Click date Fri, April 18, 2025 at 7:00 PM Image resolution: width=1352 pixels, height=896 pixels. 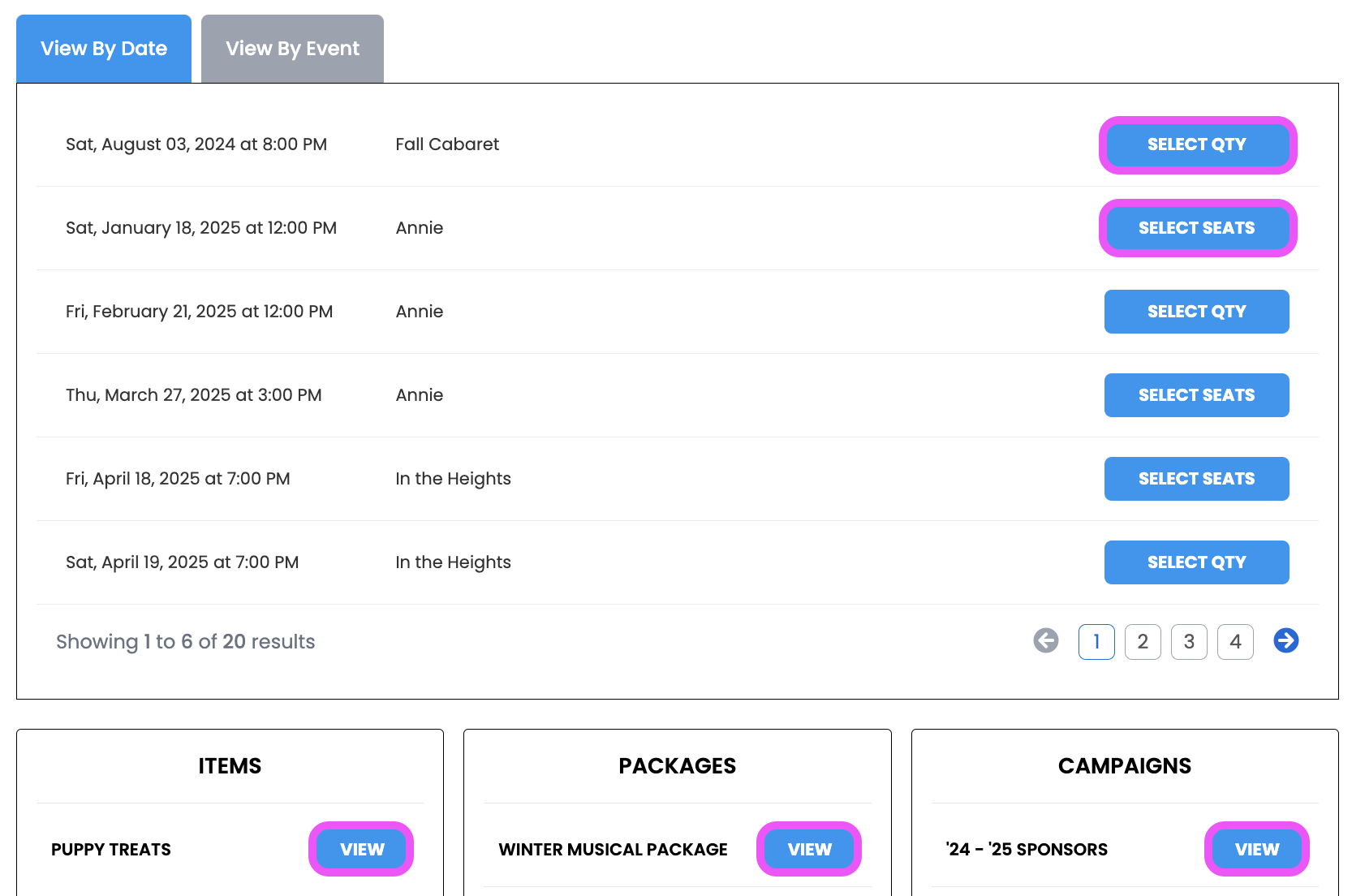coord(178,479)
